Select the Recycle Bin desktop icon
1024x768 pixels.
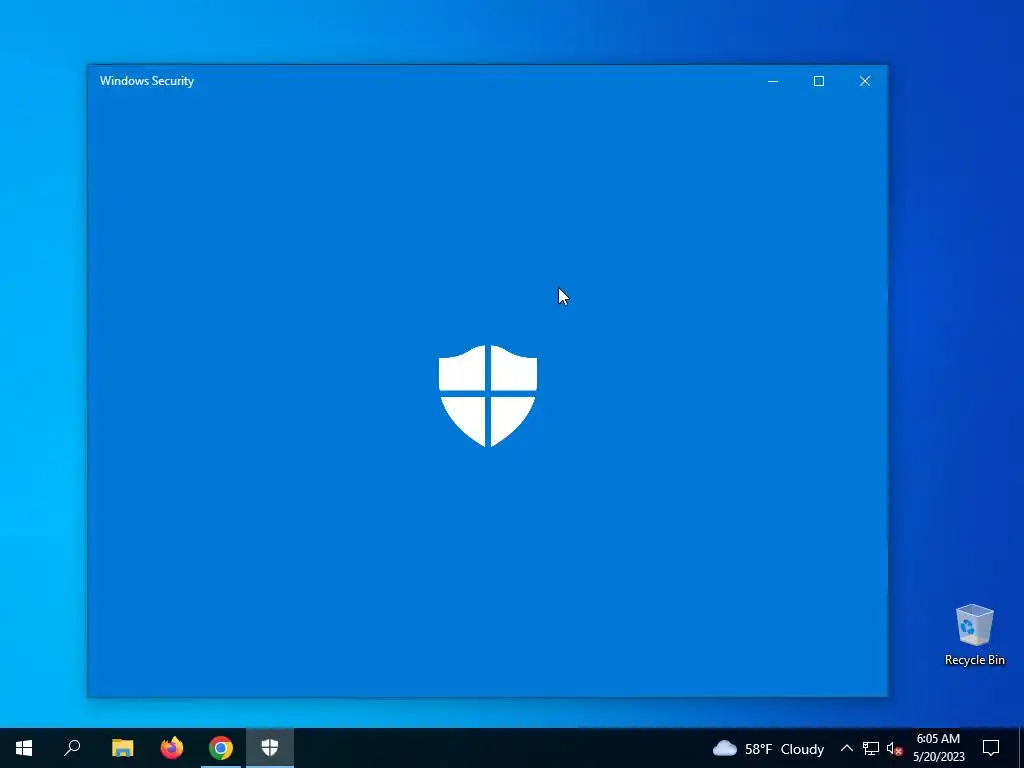[974, 634]
